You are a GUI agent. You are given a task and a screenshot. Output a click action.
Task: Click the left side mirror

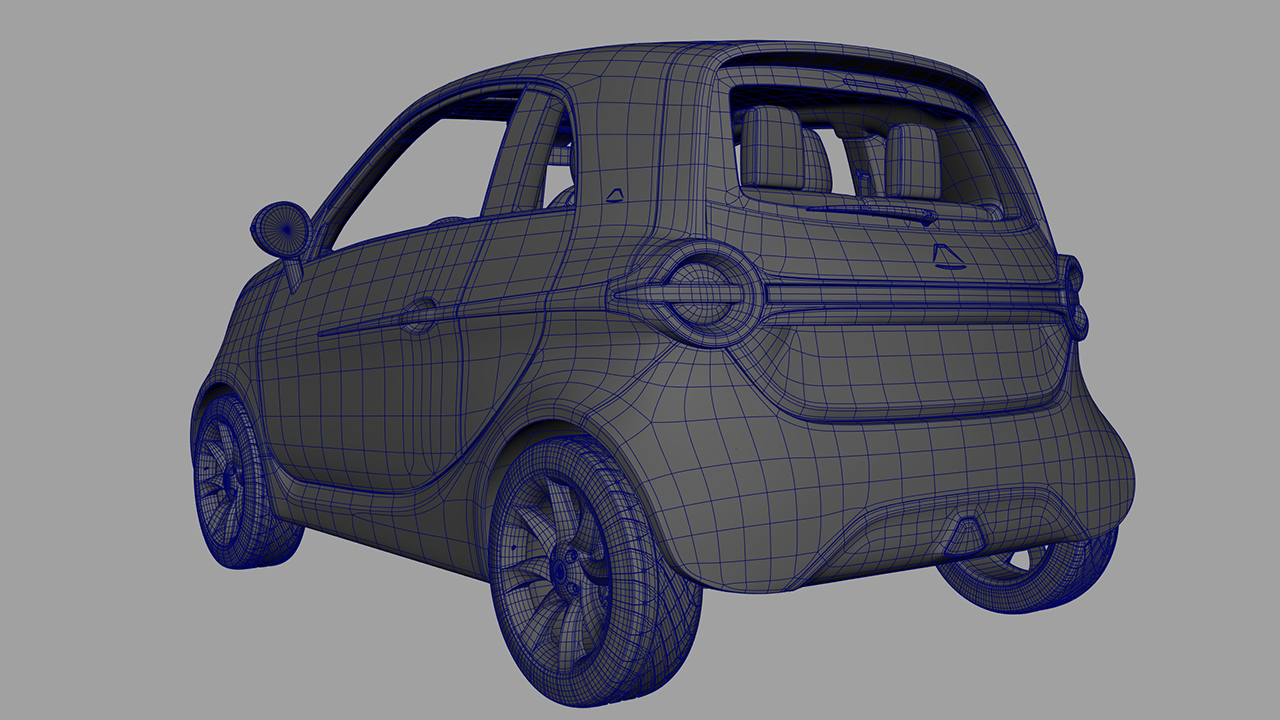point(282,228)
